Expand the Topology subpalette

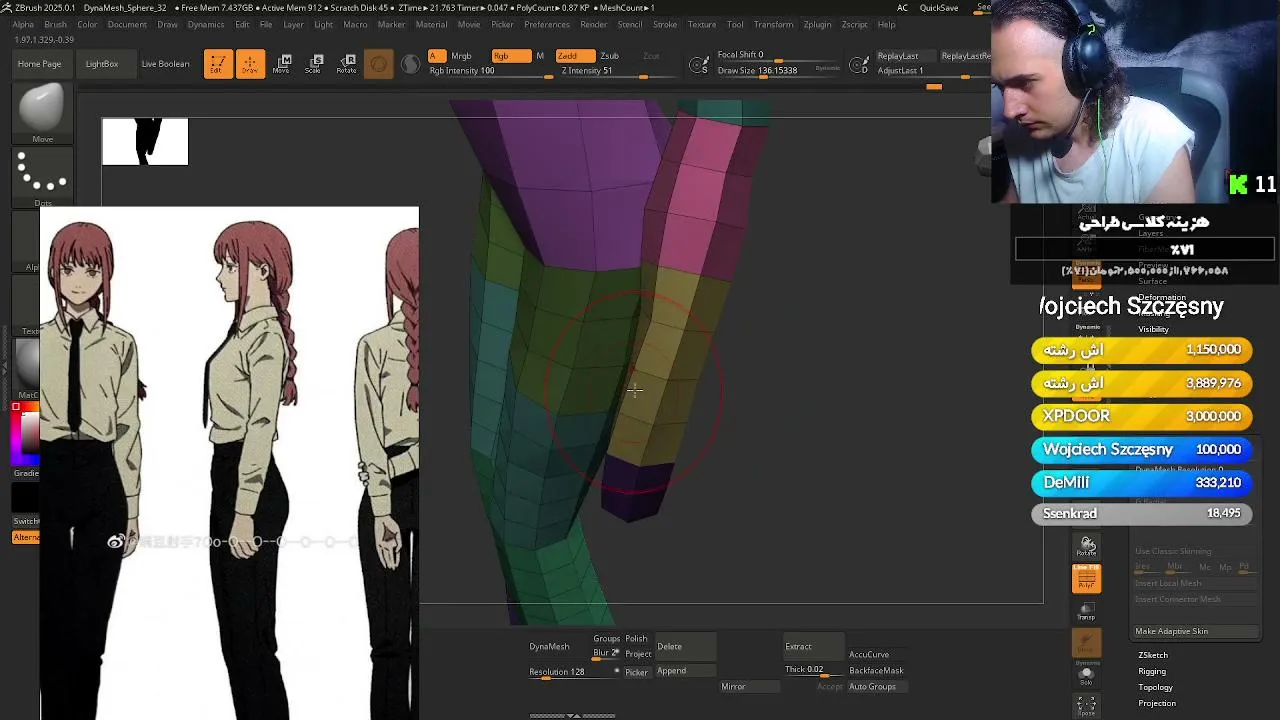click(x=1155, y=688)
